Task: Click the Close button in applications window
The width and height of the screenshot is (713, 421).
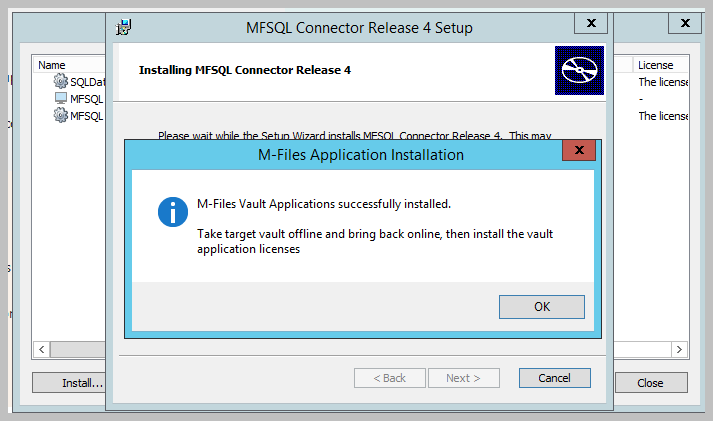Action: pos(651,383)
